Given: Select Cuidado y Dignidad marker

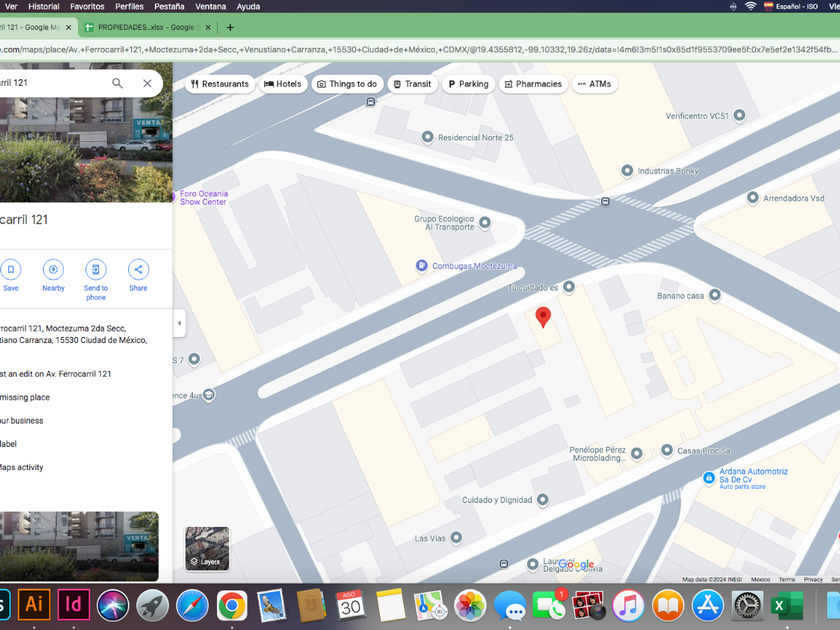Looking at the screenshot, I should pos(542,499).
